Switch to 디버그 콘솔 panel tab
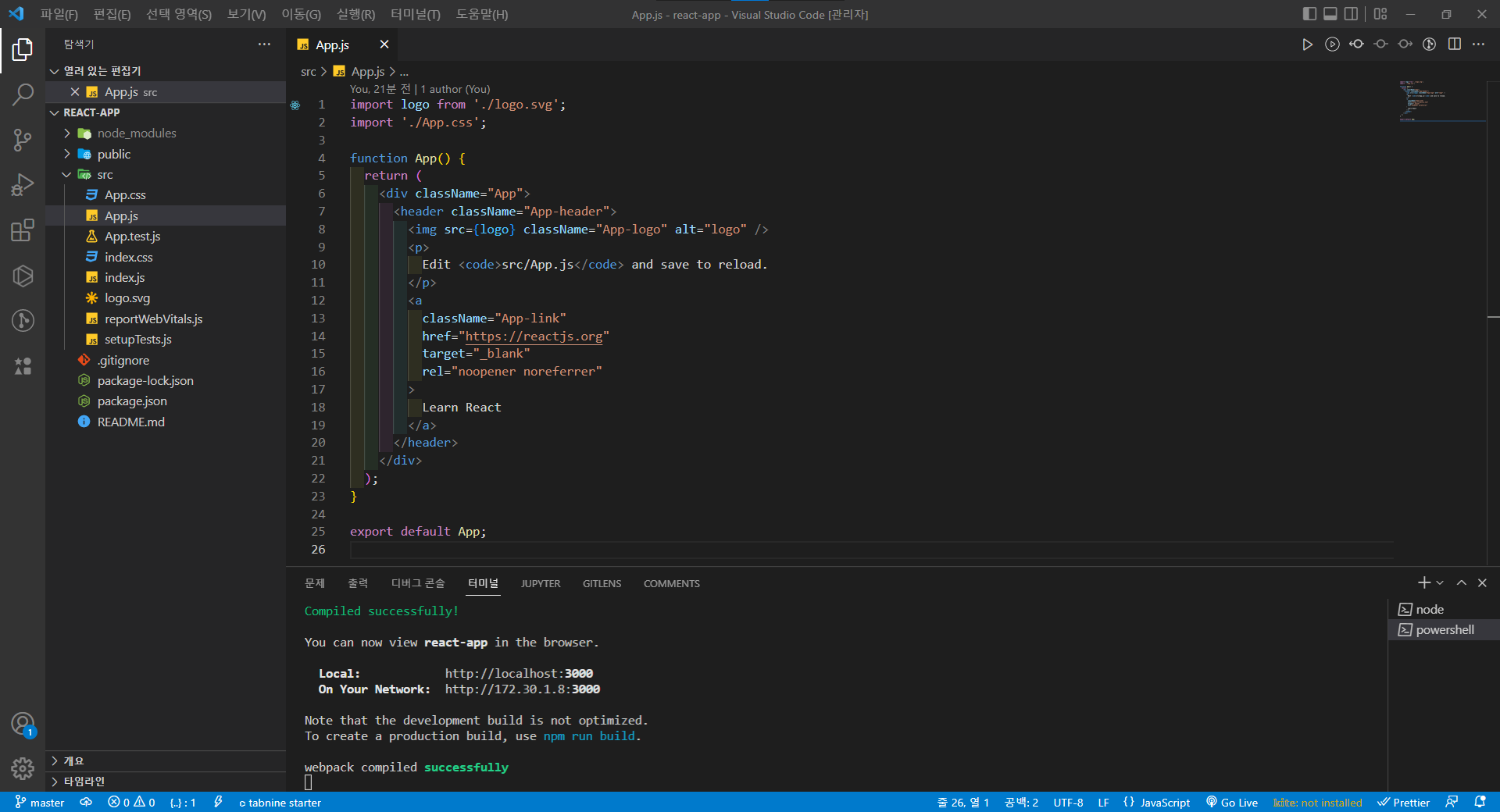The image size is (1500, 812). 418,583
